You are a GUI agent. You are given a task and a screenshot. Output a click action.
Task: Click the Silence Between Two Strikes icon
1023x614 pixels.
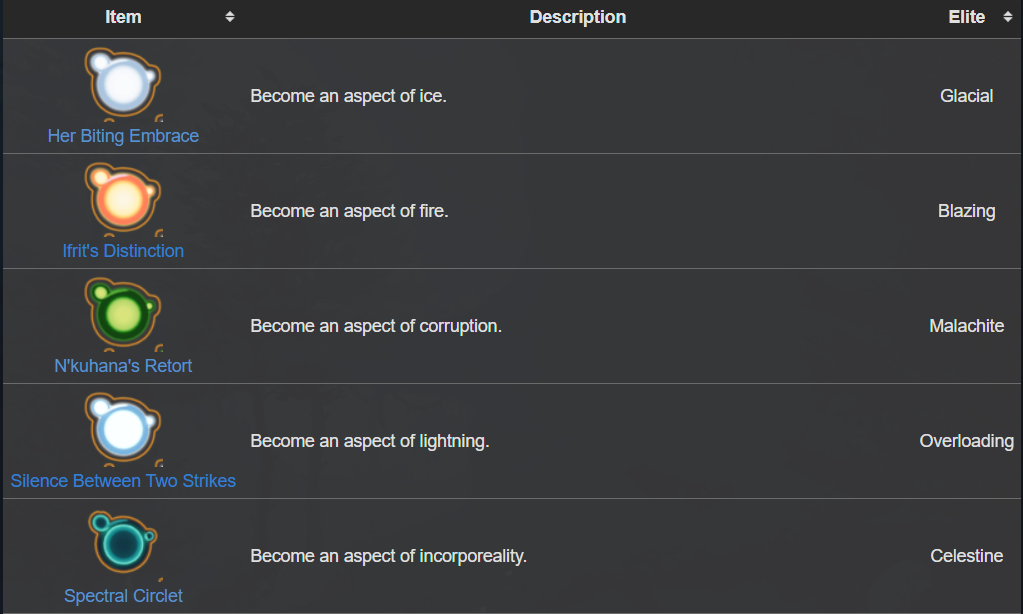[123, 430]
